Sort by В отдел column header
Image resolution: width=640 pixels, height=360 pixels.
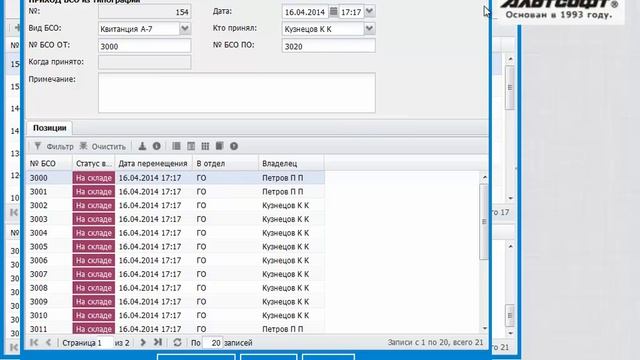point(226,164)
